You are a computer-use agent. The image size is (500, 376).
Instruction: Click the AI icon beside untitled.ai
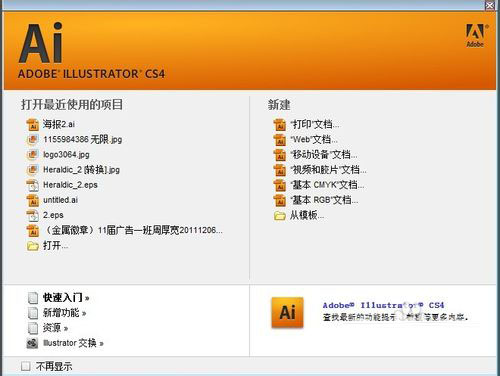pyautogui.click(x=33, y=200)
